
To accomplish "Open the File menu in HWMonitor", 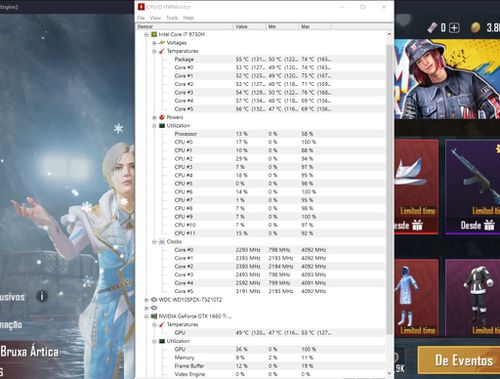I will pyautogui.click(x=141, y=18).
